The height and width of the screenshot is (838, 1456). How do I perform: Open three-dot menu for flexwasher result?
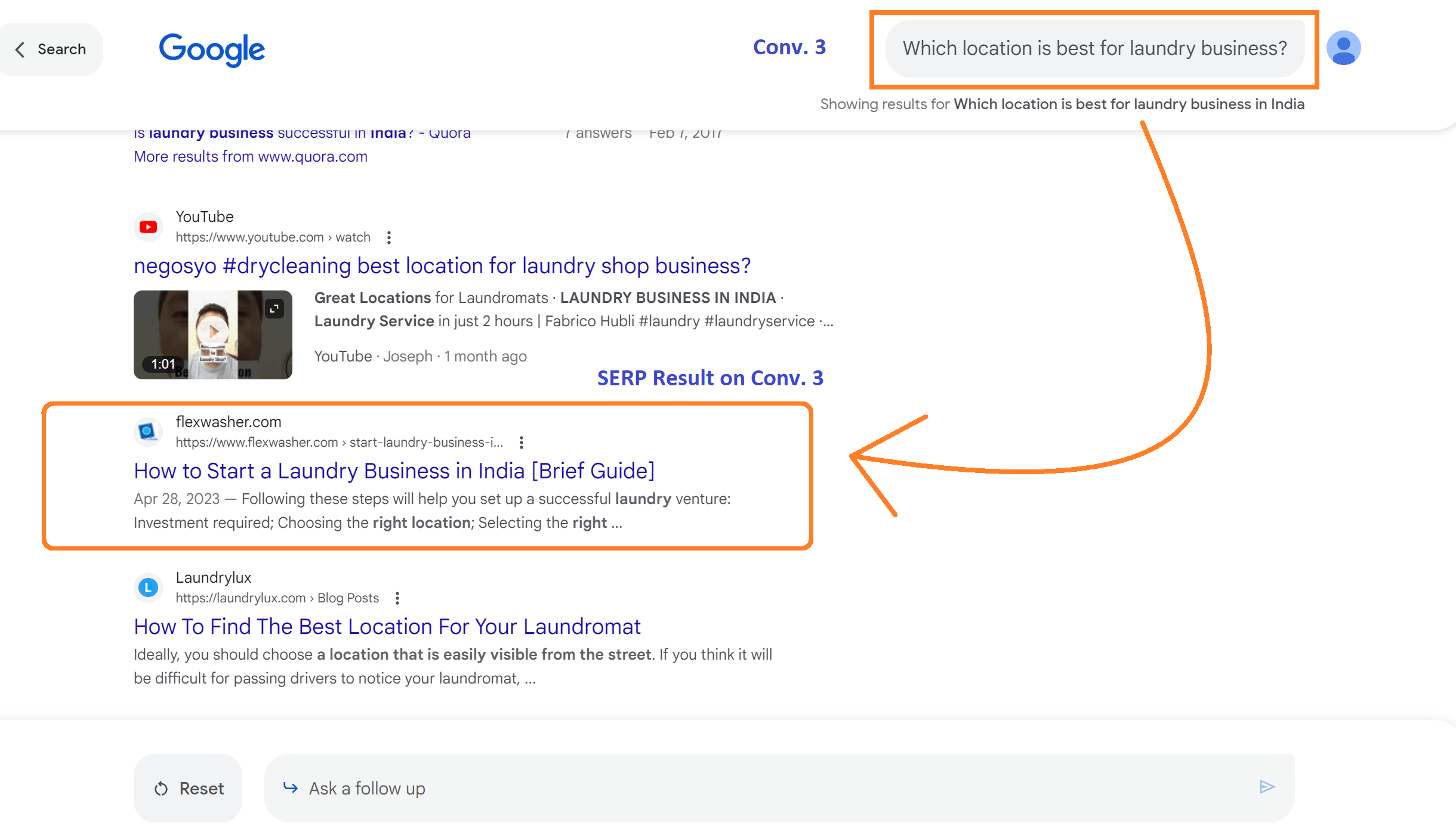pos(522,443)
